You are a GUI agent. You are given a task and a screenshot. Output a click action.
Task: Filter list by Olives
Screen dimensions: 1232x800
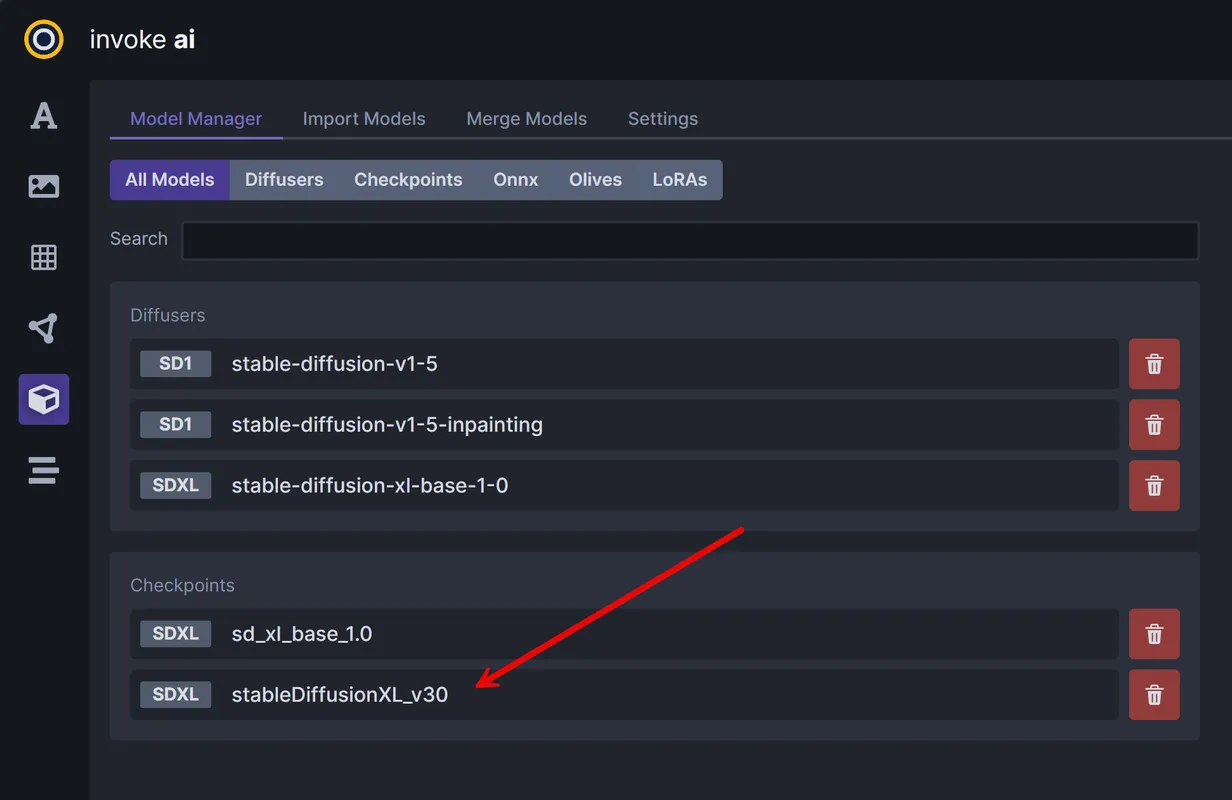595,180
